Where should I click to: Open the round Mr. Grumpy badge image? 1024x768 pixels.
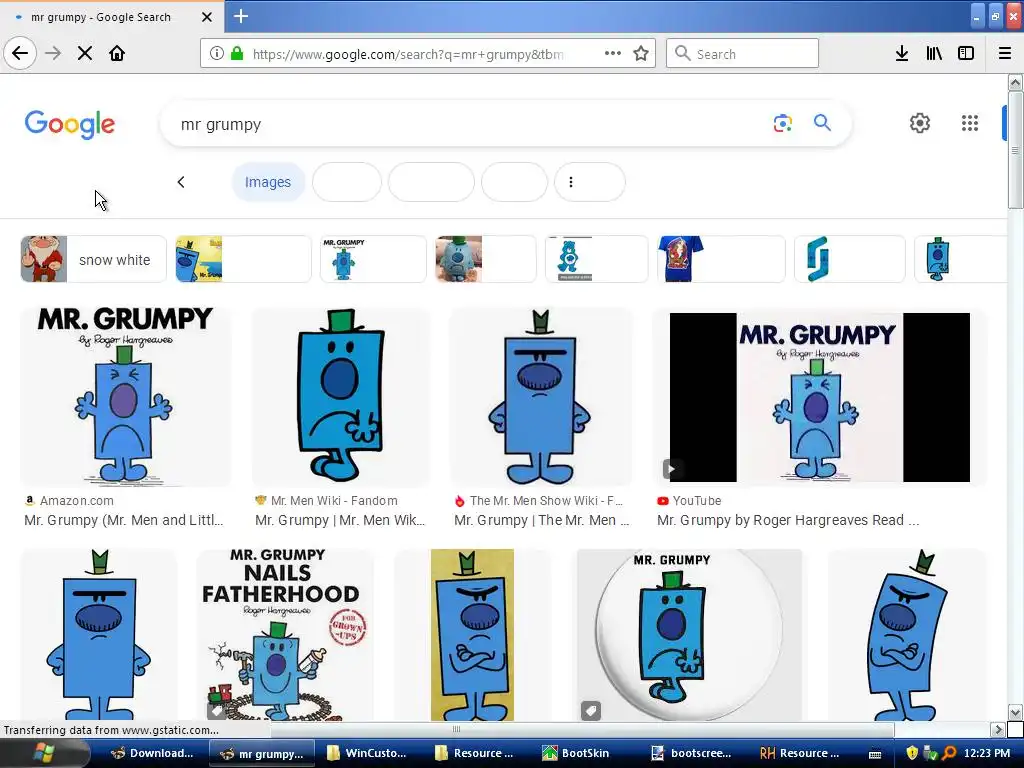click(689, 635)
